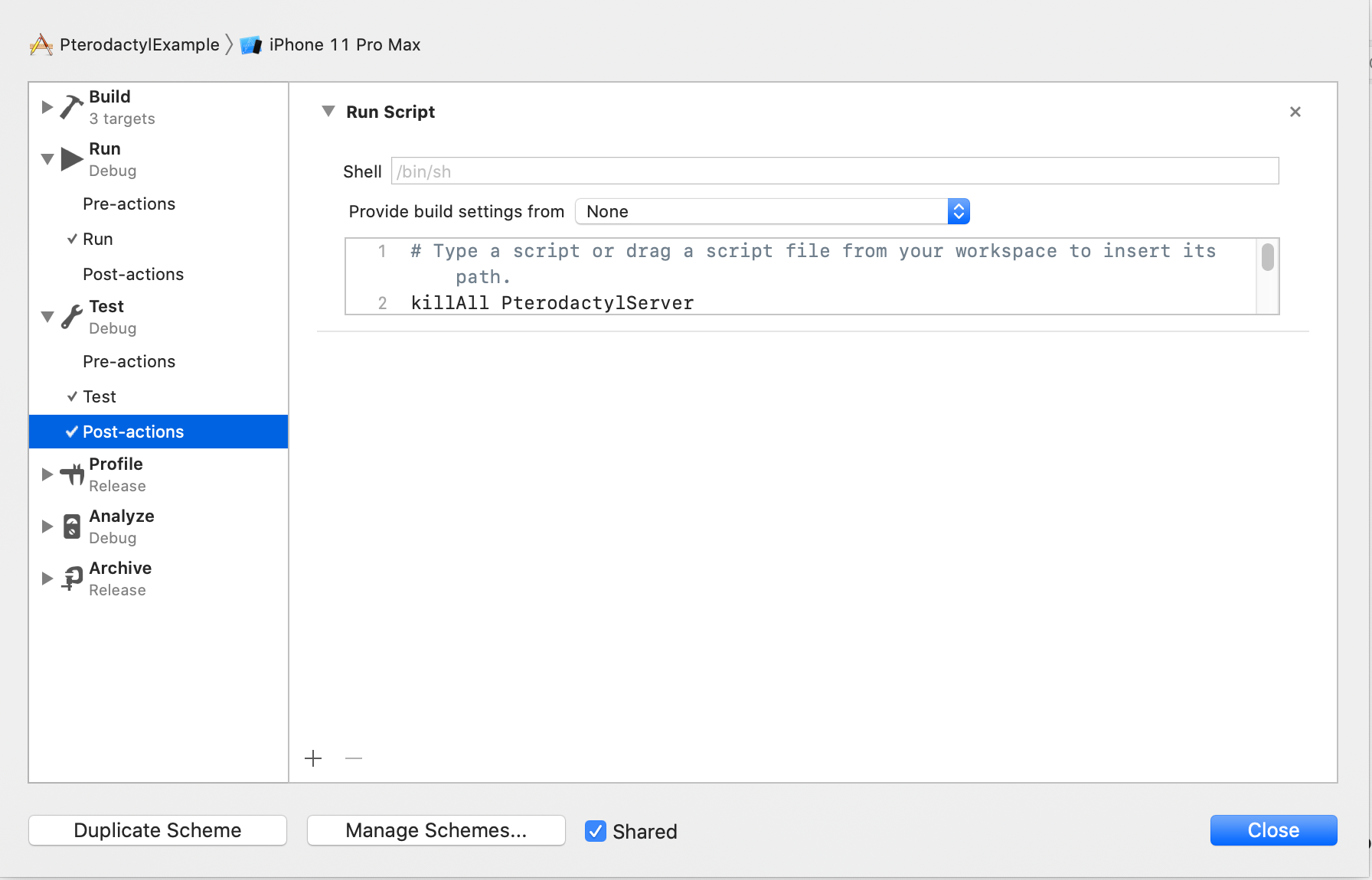Click killAll PterodactylServer script line
The height and width of the screenshot is (880, 1372).
click(x=552, y=303)
